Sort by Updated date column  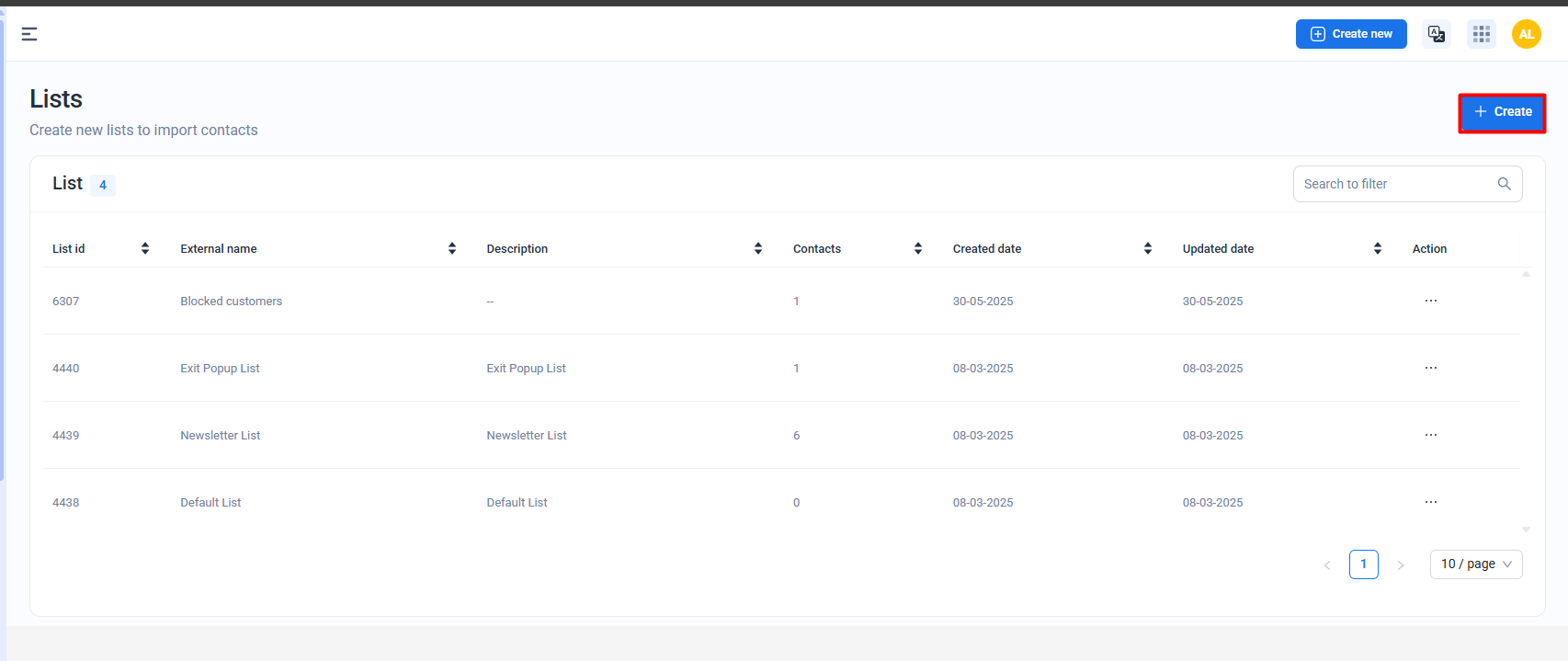coord(1377,248)
